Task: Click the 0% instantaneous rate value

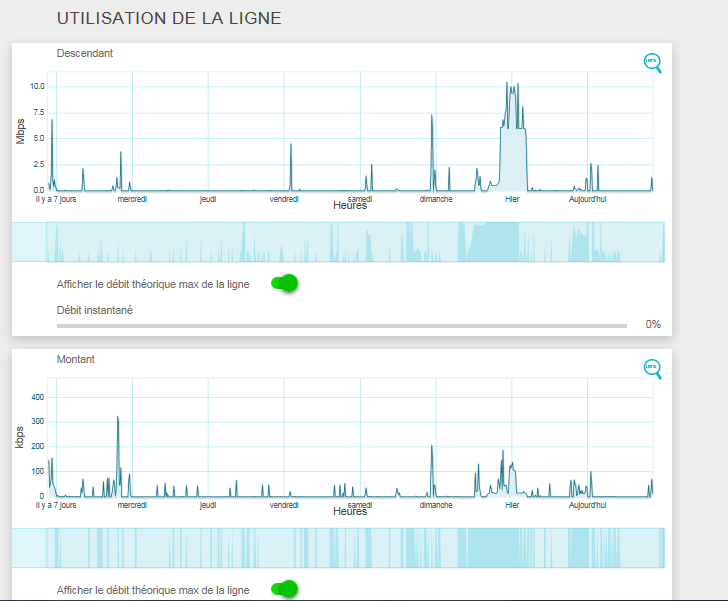Action: pos(652,324)
